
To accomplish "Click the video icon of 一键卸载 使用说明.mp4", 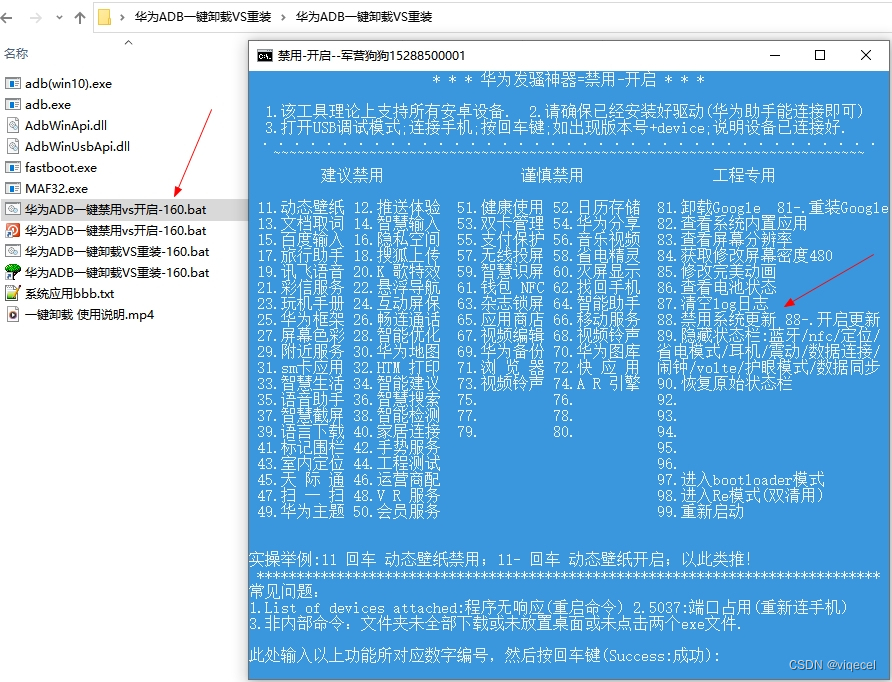I will pos(13,315).
